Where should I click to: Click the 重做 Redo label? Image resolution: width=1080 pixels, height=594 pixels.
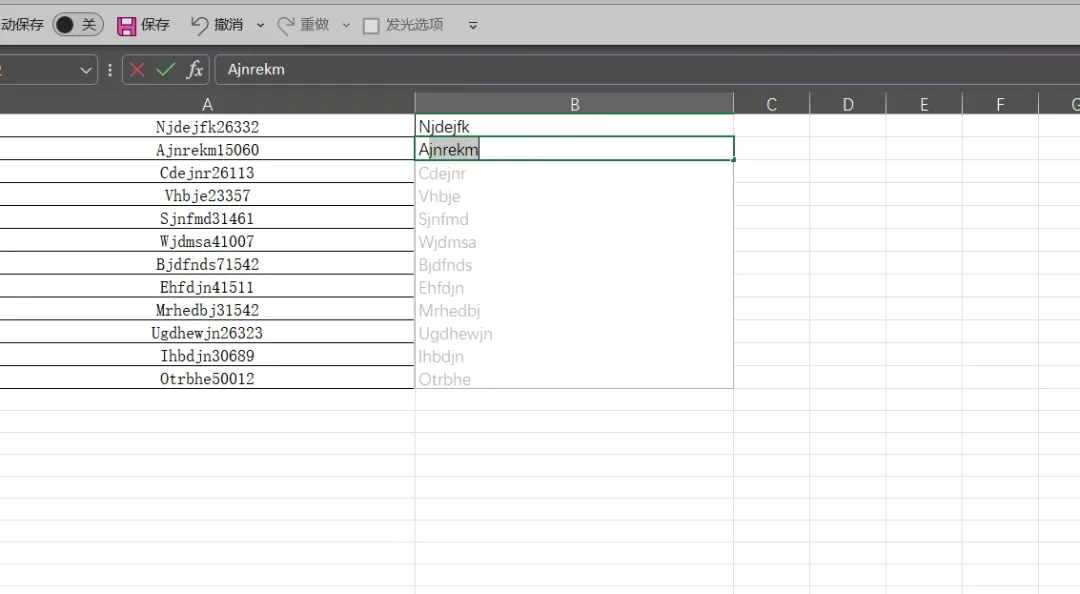click(315, 25)
